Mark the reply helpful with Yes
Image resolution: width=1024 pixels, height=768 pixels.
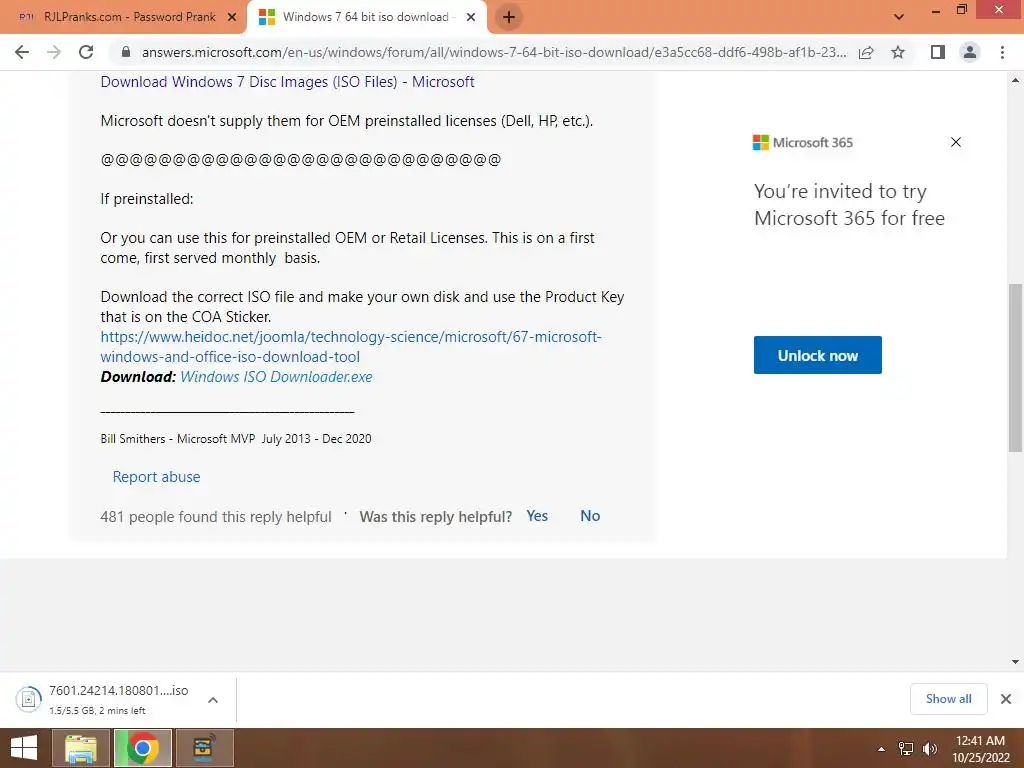[537, 516]
